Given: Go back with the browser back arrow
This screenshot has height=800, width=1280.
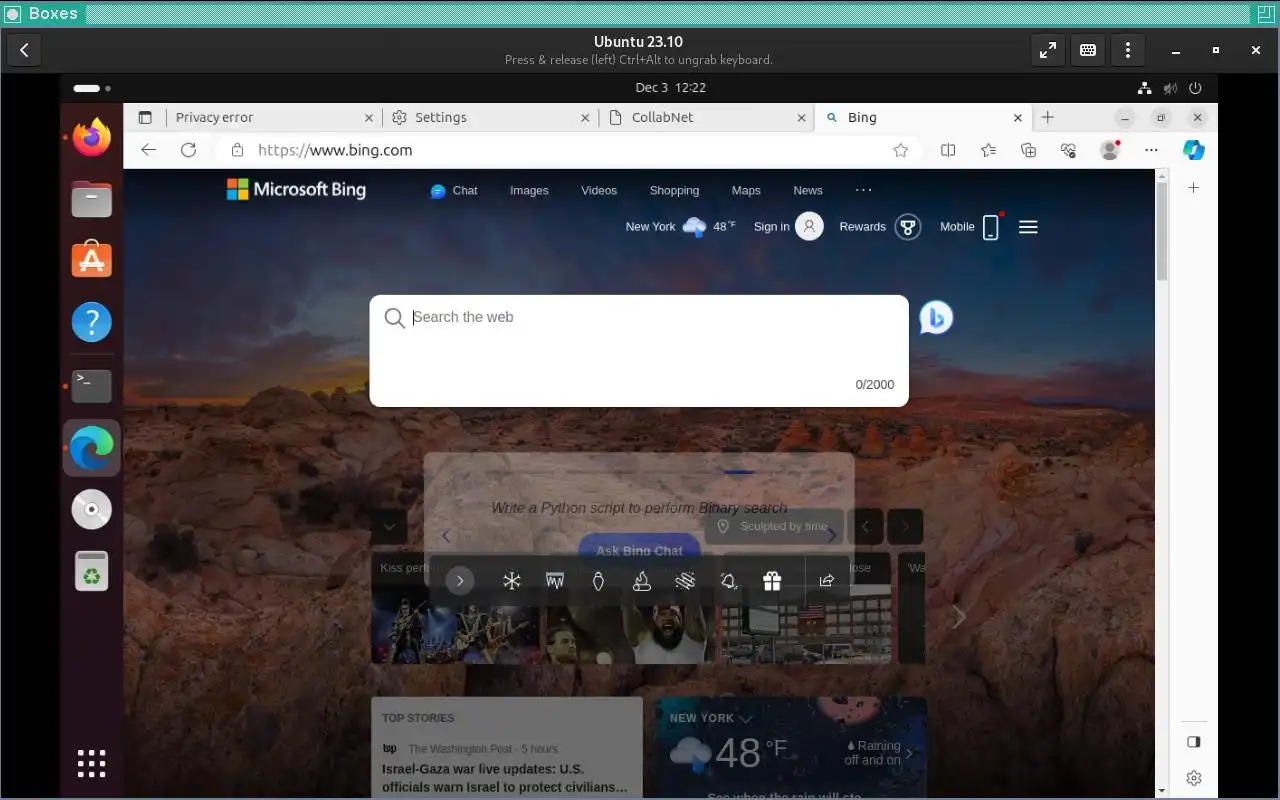Looking at the screenshot, I should coord(149,150).
